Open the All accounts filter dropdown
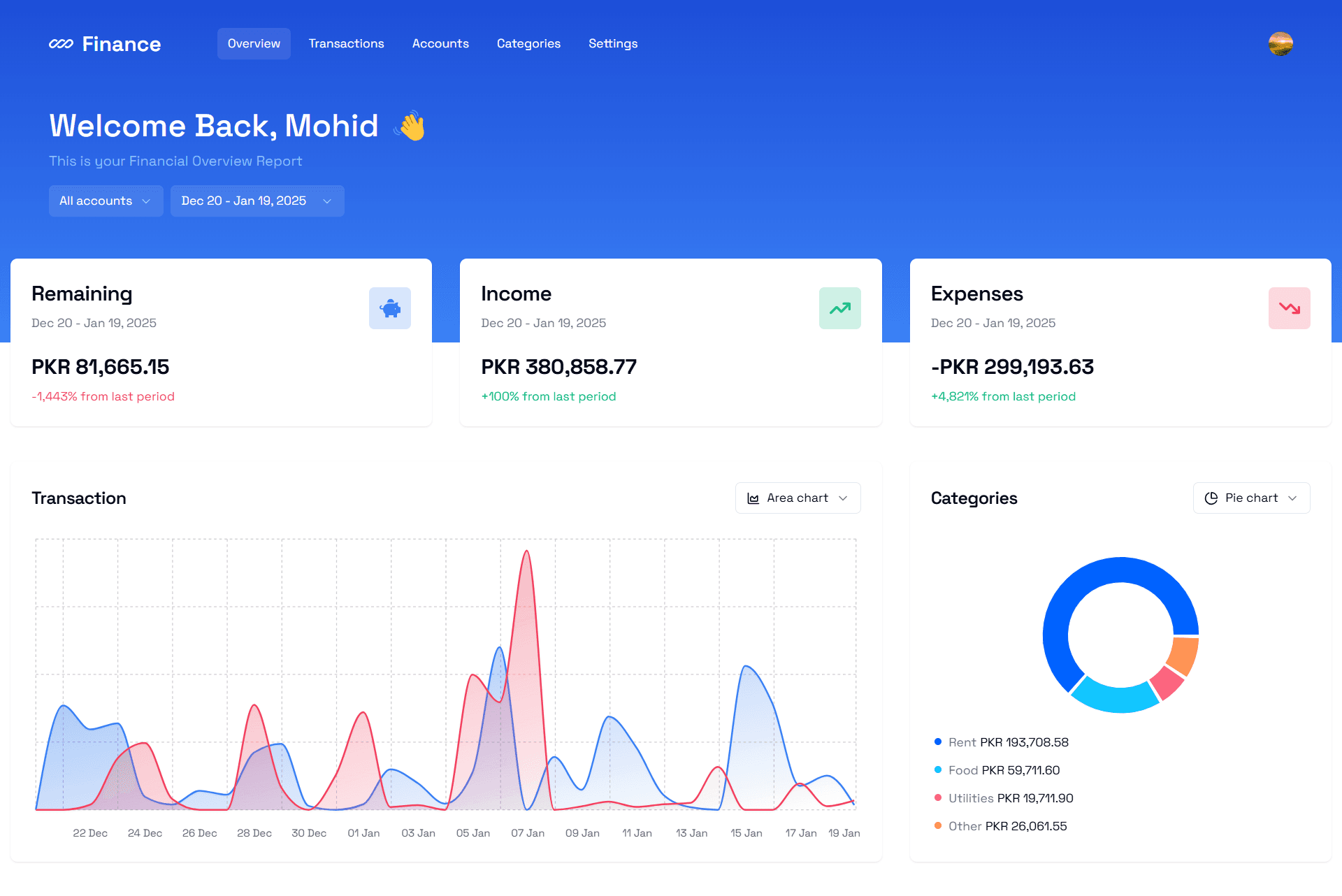1342x896 pixels. click(x=106, y=201)
